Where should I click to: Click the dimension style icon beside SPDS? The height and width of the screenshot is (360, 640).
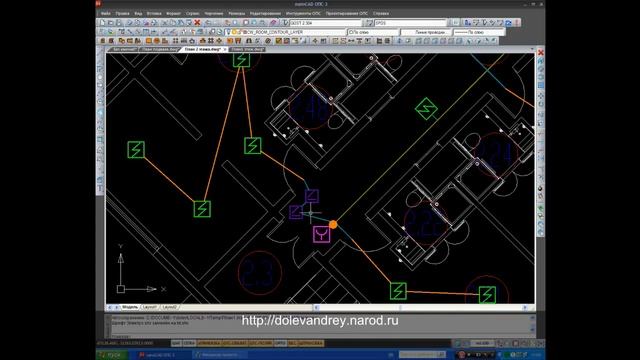tap(369, 23)
